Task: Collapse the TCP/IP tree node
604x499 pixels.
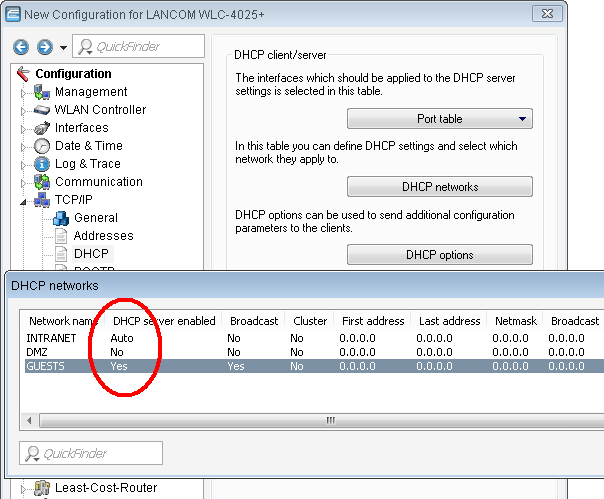Action: (x=25, y=200)
